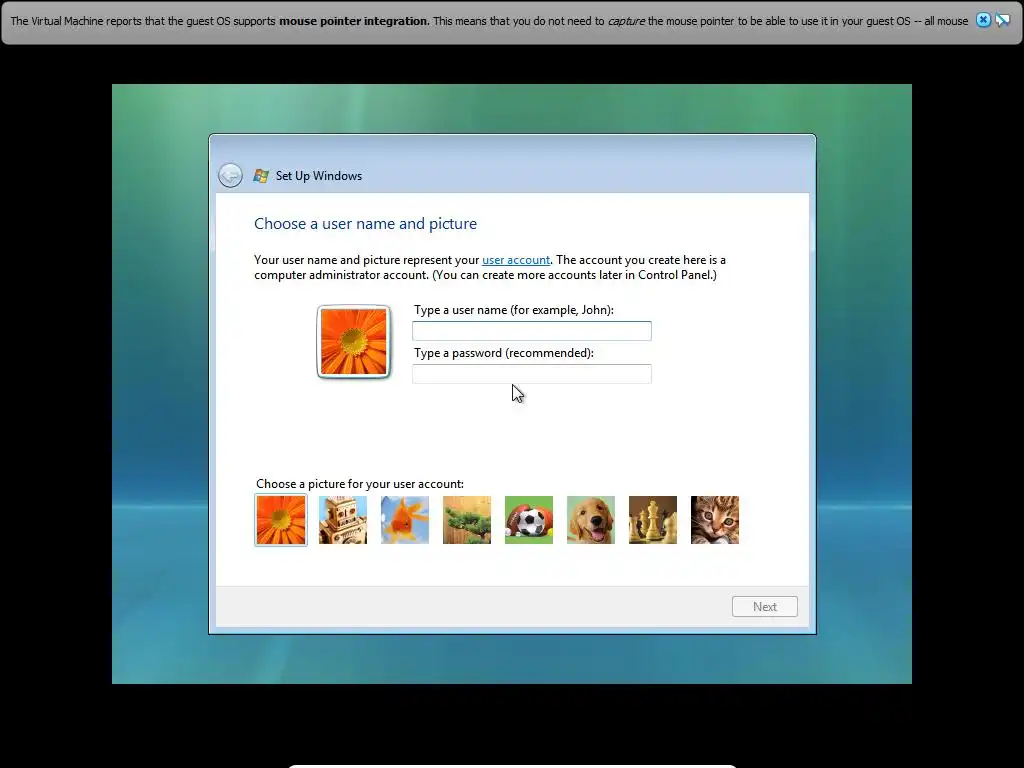Screen dimensions: 1024x768
Task: Choose the kitten account picture
Action: pyautogui.click(x=715, y=520)
